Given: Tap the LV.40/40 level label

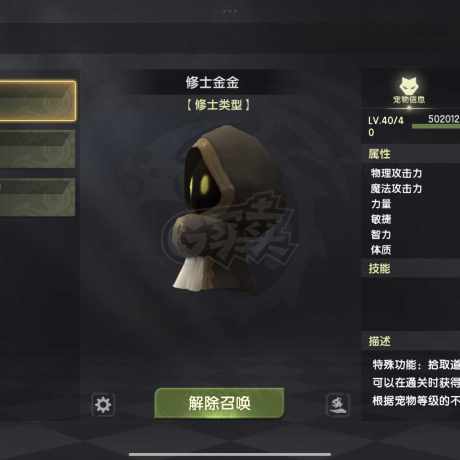Looking at the screenshot, I should pos(386,126).
